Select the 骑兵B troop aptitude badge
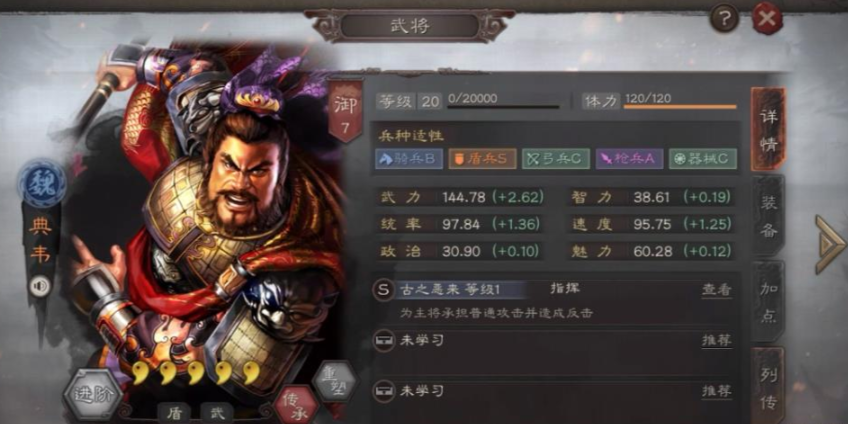This screenshot has width=848, height=424. coord(409,158)
